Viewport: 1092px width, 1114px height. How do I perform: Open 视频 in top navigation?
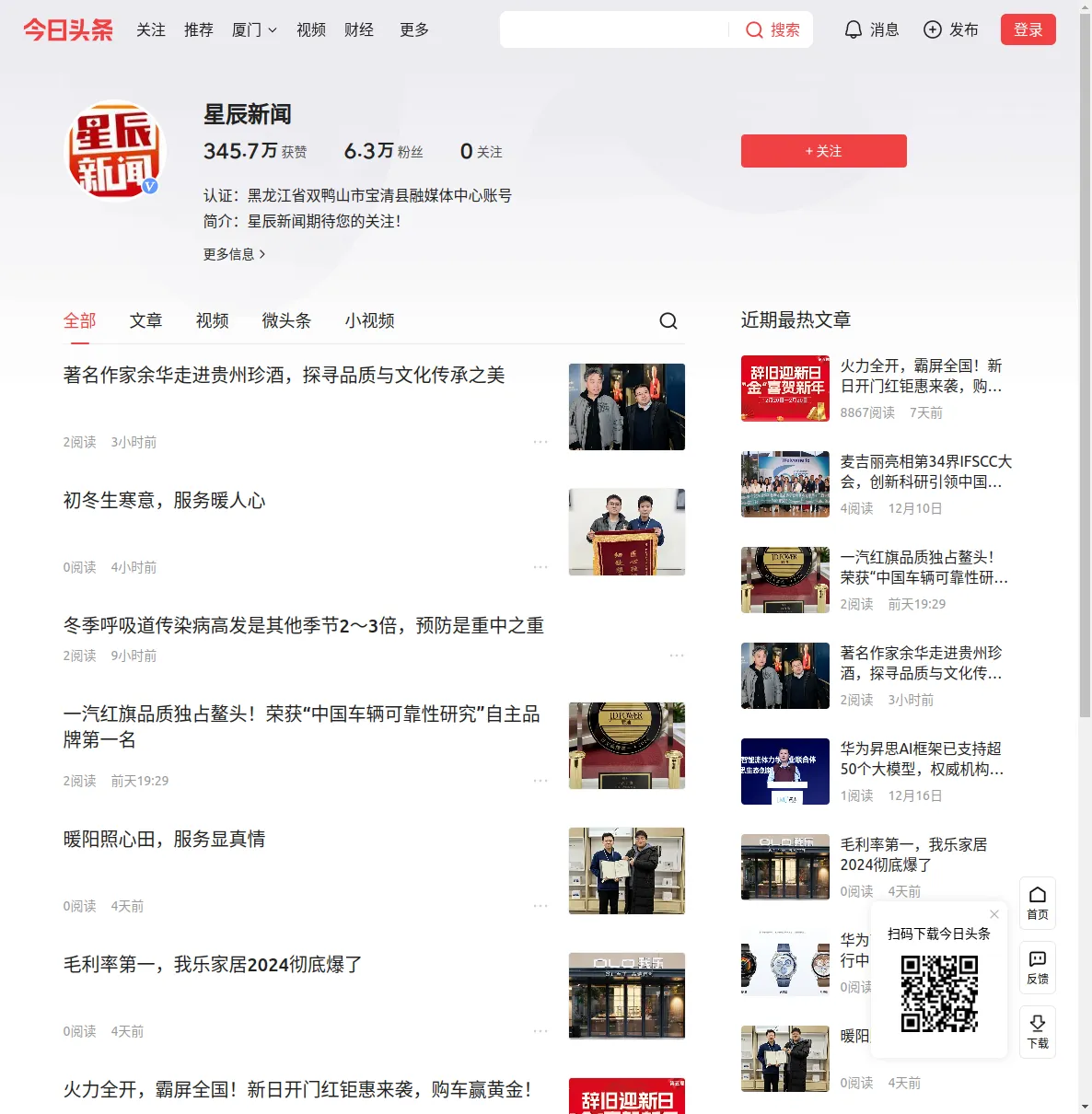311,30
